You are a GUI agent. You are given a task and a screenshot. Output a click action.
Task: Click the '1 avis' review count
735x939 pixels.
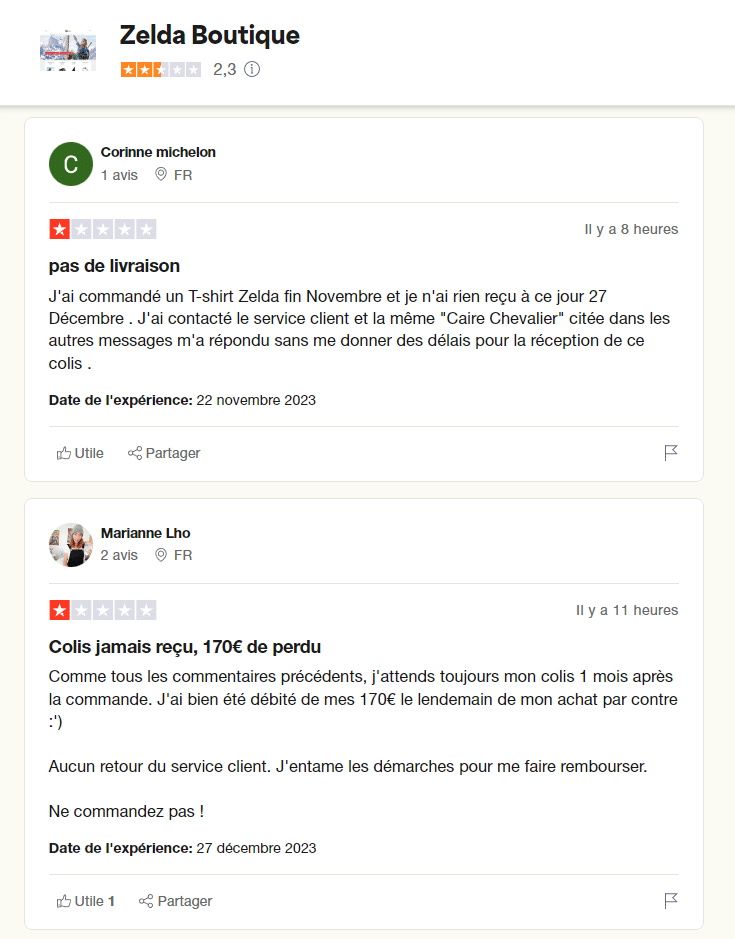pos(119,175)
